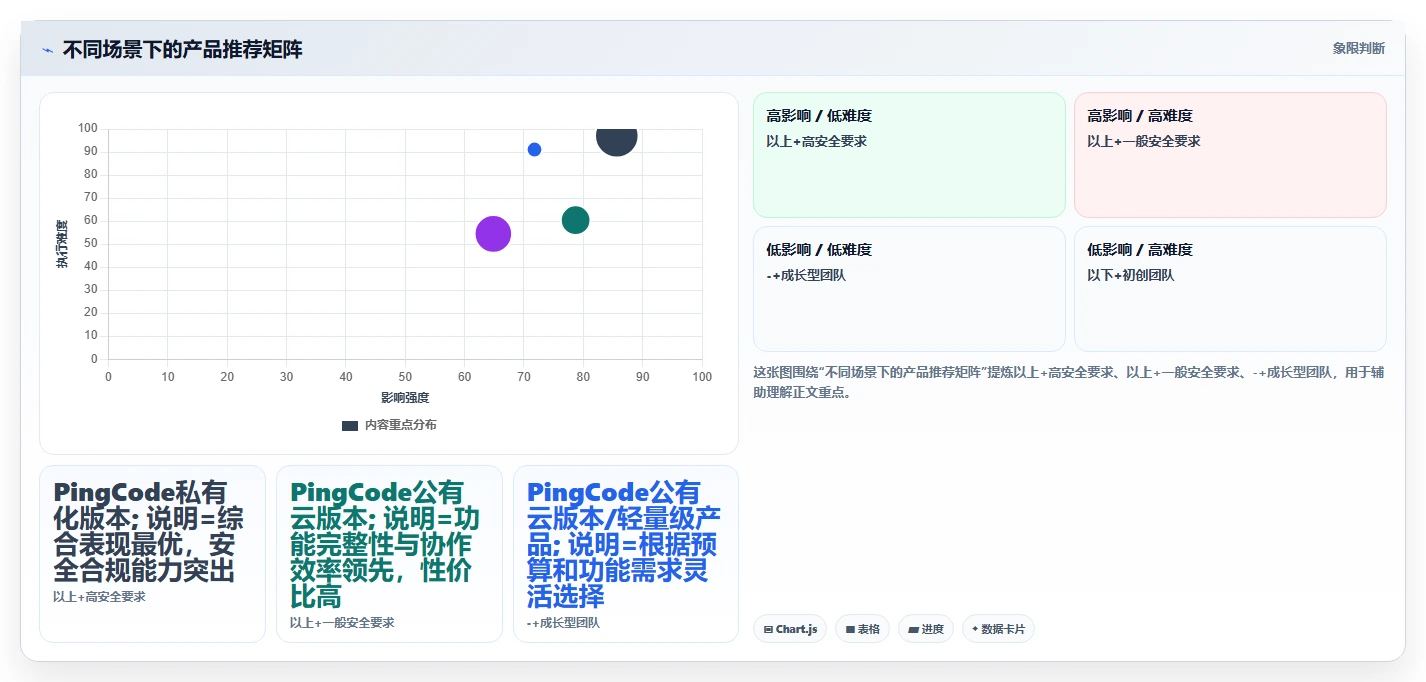The width and height of the screenshot is (1426, 682).
Task: Click the -+成长型团队 text in quadrant card
Action: pyautogui.click(x=806, y=275)
